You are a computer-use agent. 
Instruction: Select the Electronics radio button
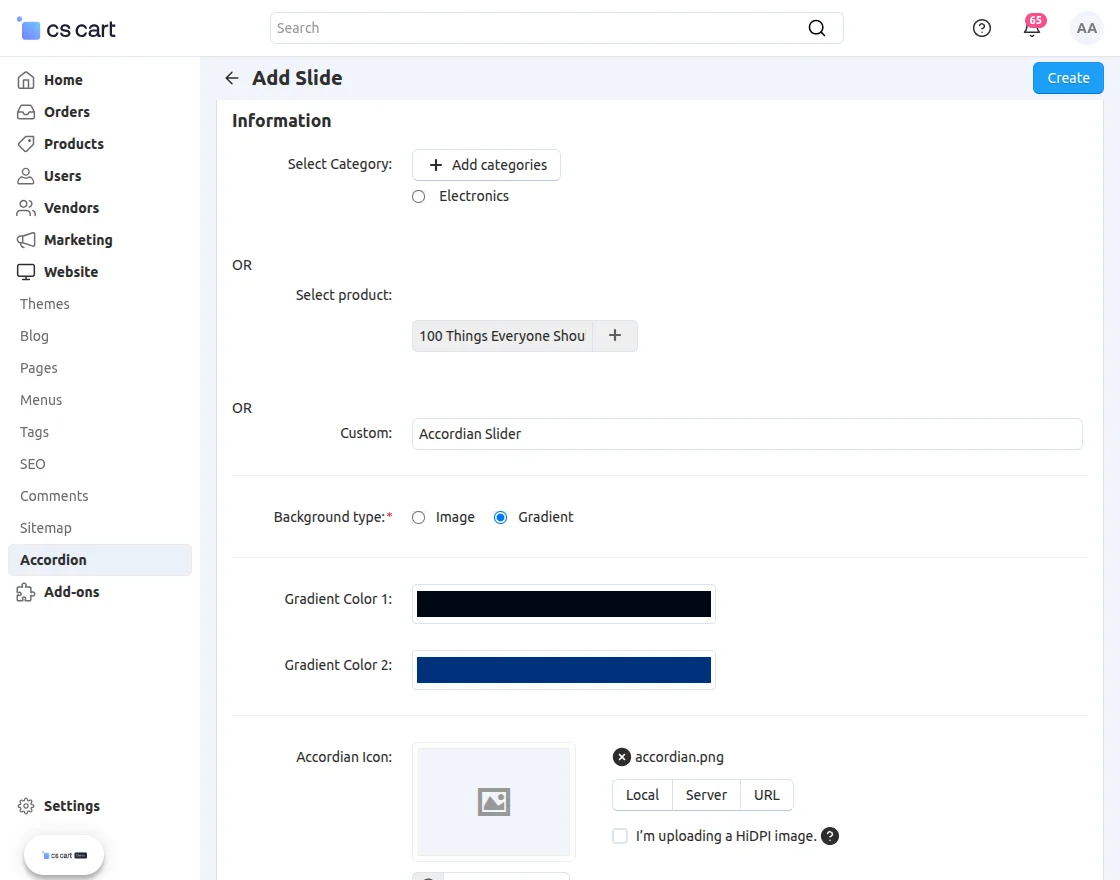[x=418, y=196]
